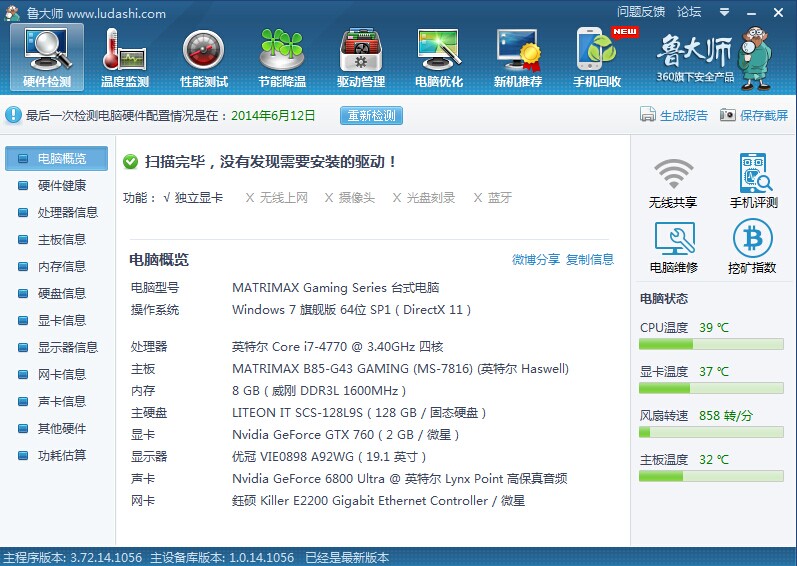Viewport: 797px width, 566px height.
Task: Click the 显卡温度 progress bar
Action: (x=711, y=389)
